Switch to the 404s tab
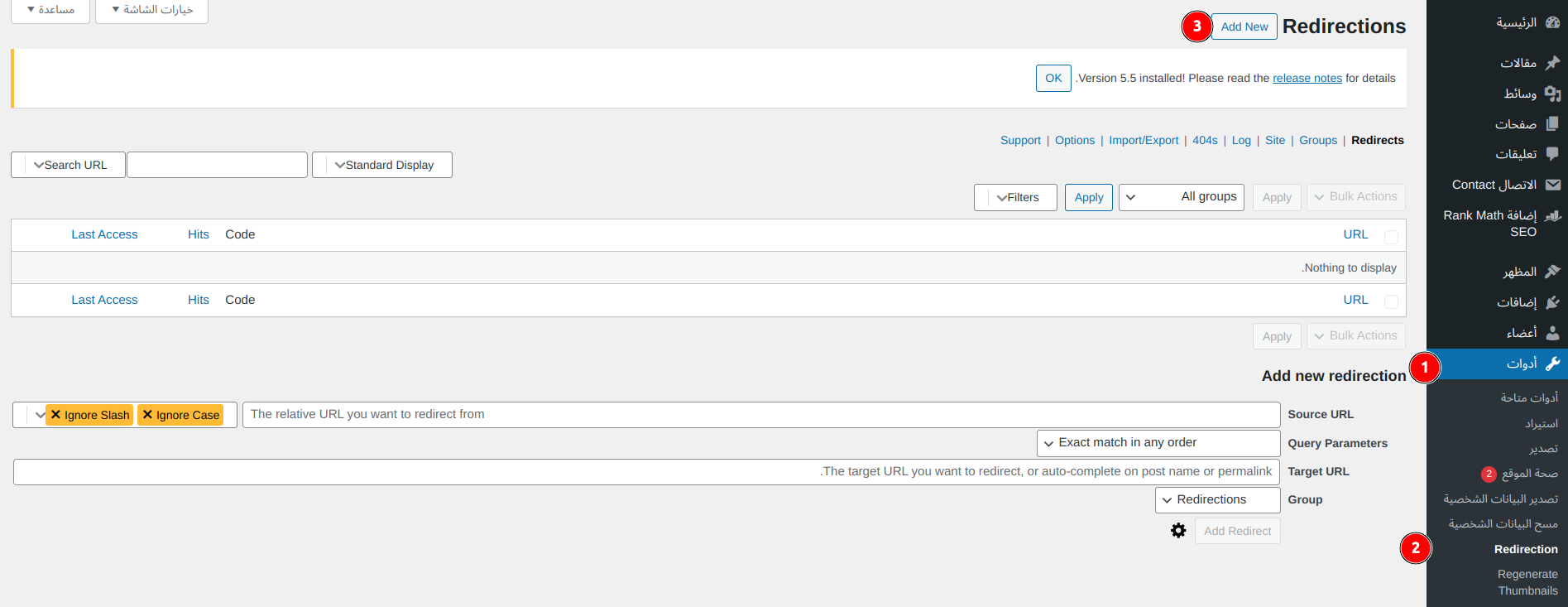The height and width of the screenshot is (607, 1568). (x=1205, y=140)
